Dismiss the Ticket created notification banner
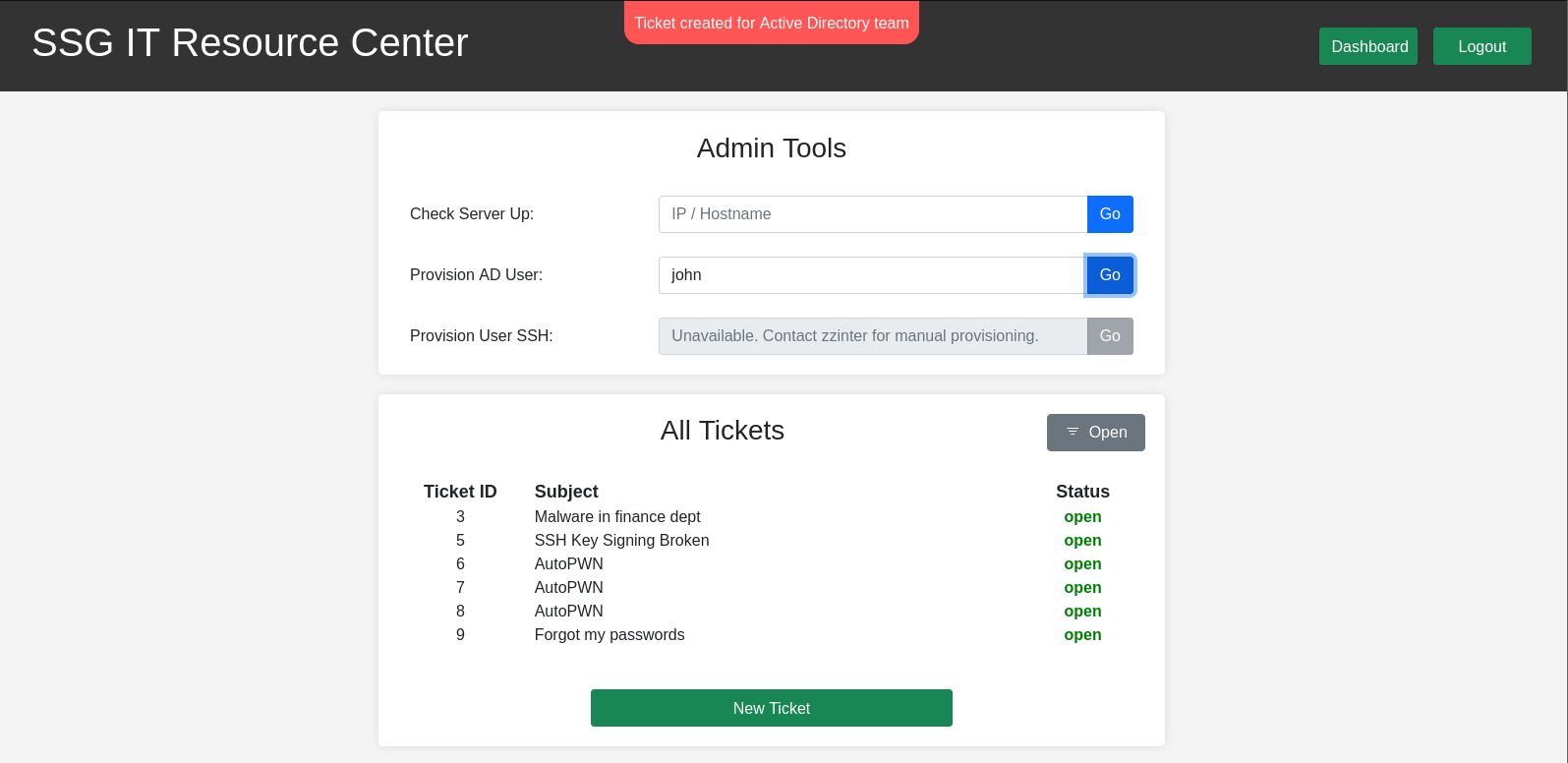Screen dimensions: 1568x763 tap(772, 23)
